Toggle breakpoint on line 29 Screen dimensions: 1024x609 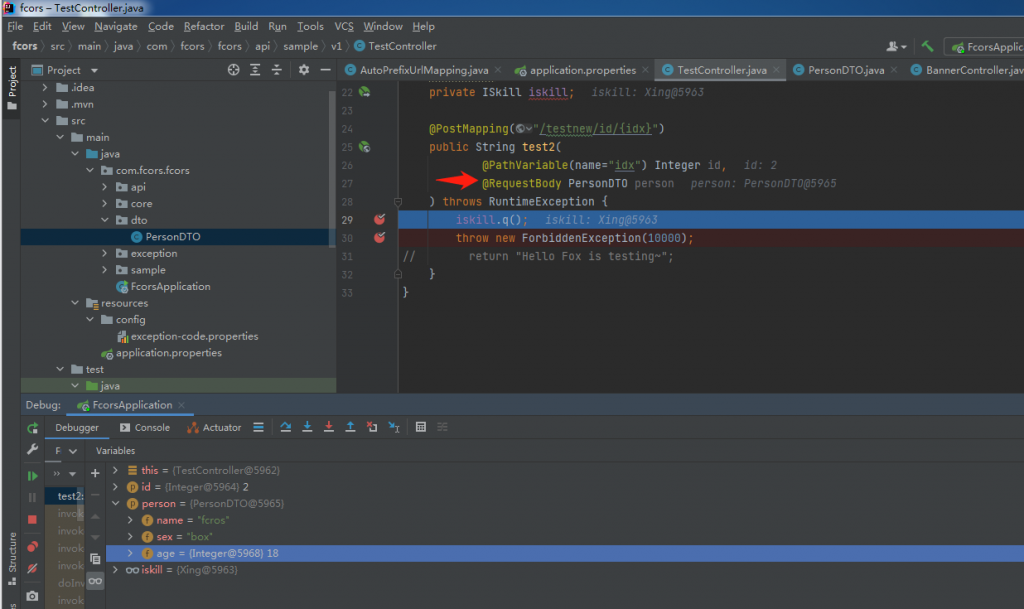379,219
